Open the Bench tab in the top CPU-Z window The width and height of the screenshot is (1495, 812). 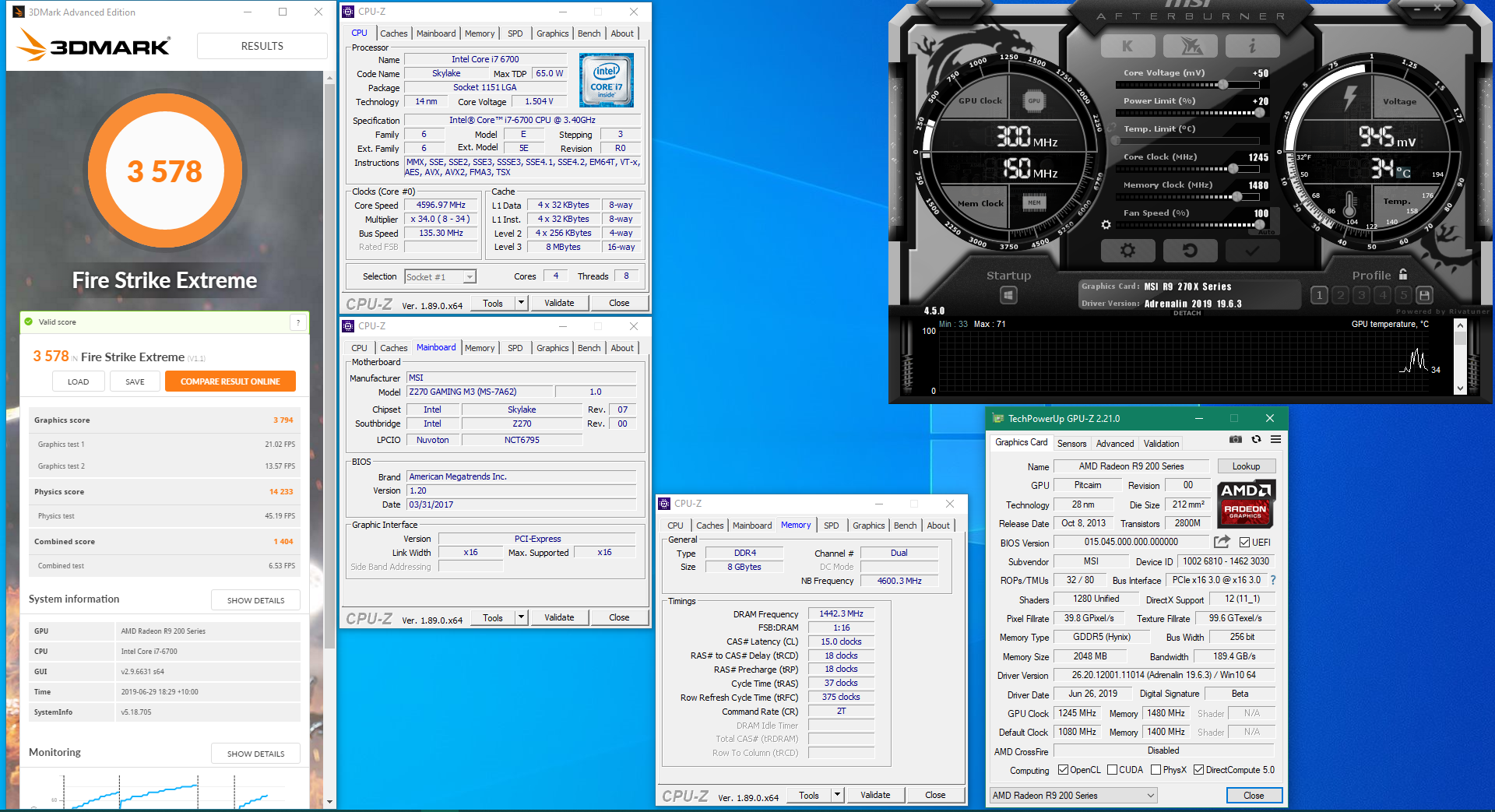[x=589, y=33]
